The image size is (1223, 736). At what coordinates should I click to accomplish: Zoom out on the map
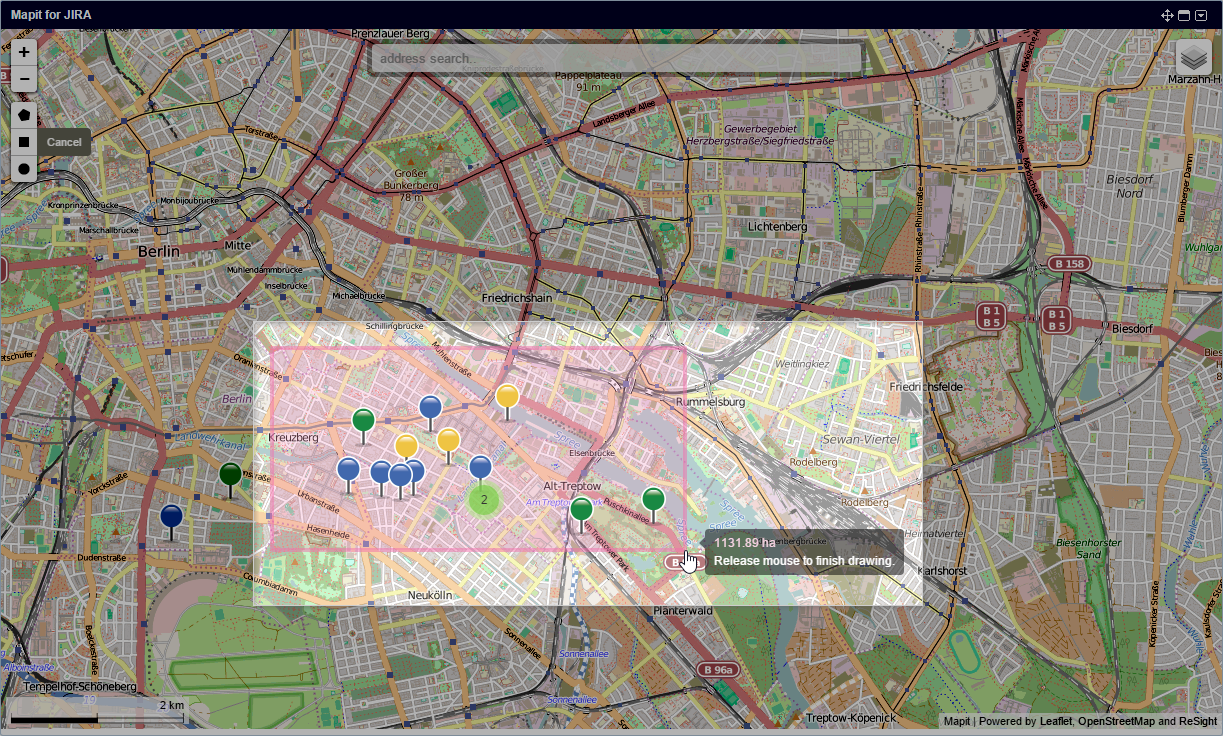pyautogui.click(x=22, y=78)
